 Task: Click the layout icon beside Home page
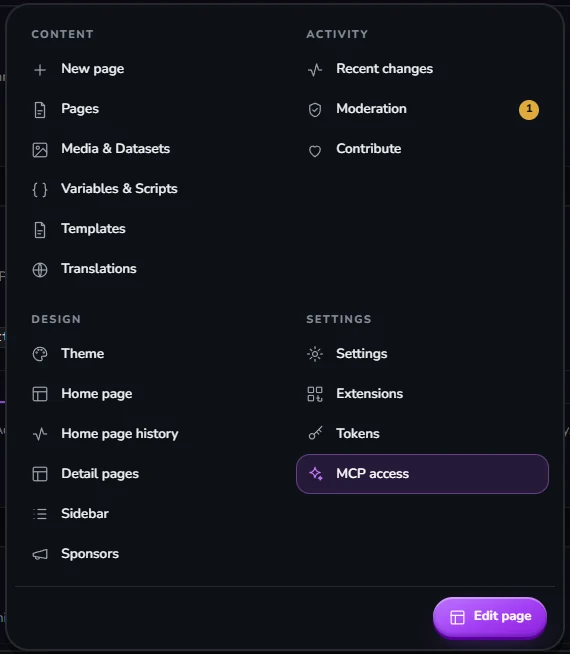[x=40, y=394]
